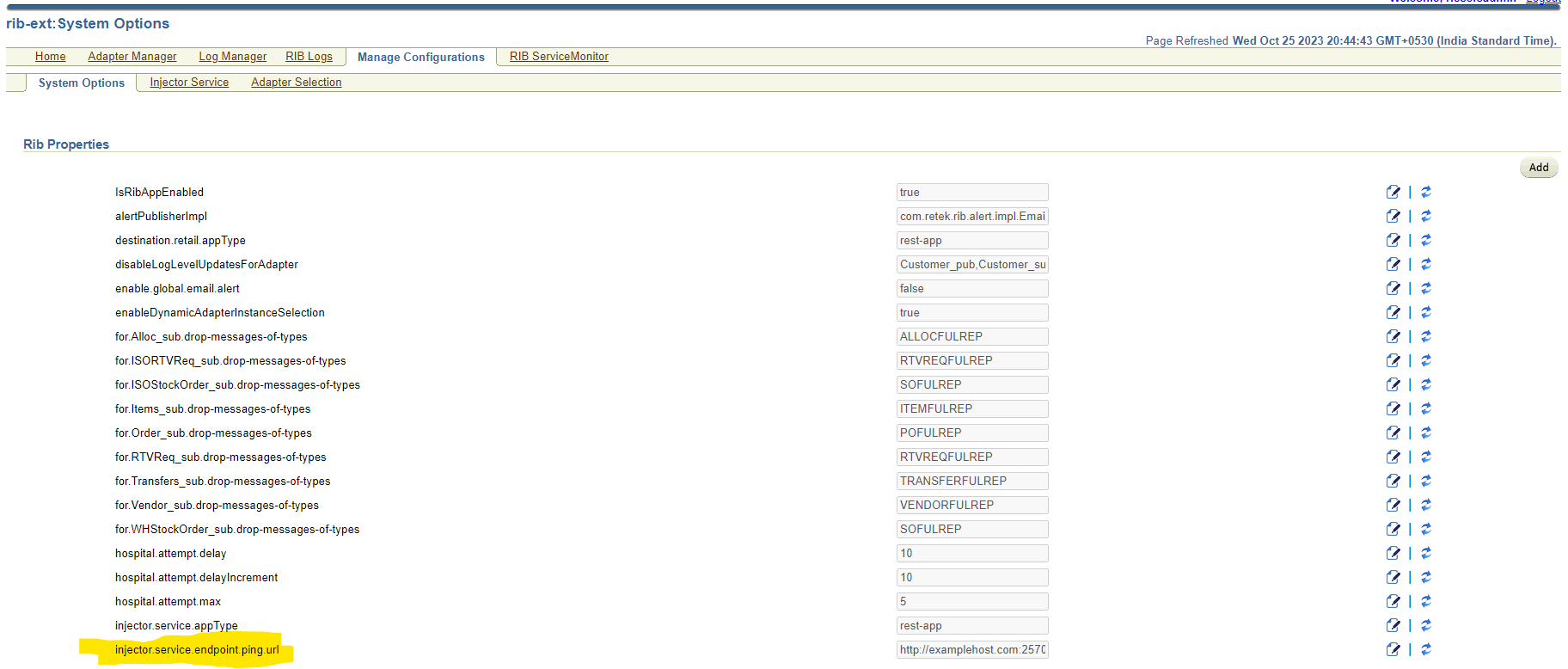This screenshot has width=1568, height=669.
Task: Edit hospital.attempt.delay property
Action: [1393, 553]
